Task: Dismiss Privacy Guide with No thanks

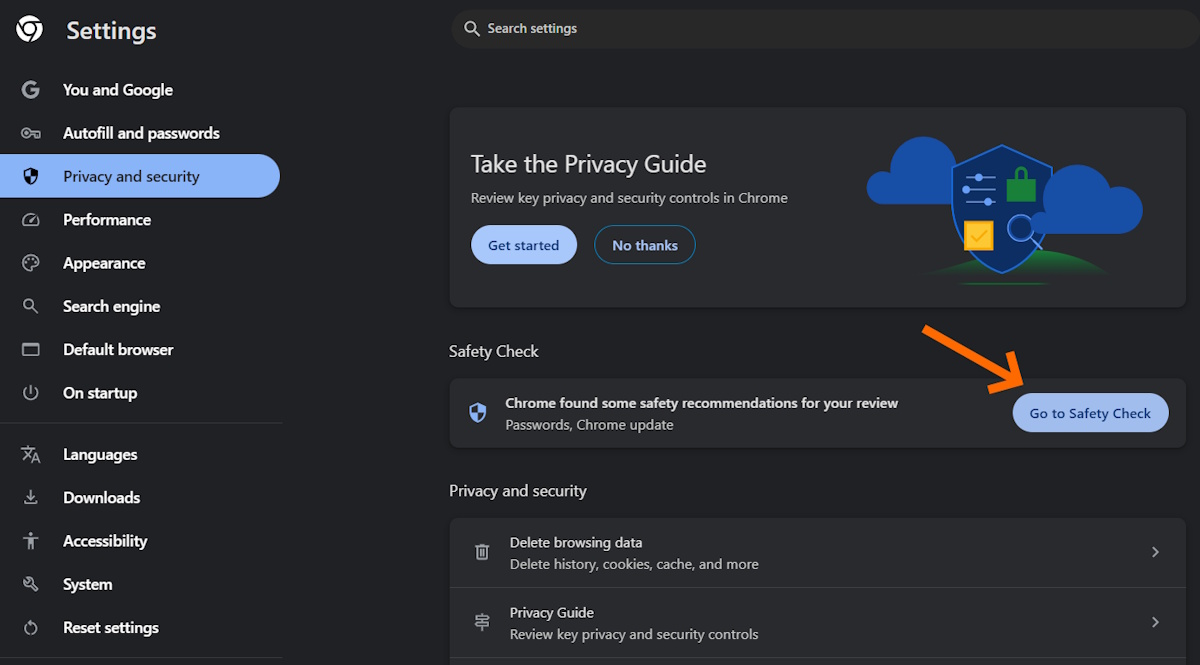Action: pos(645,245)
